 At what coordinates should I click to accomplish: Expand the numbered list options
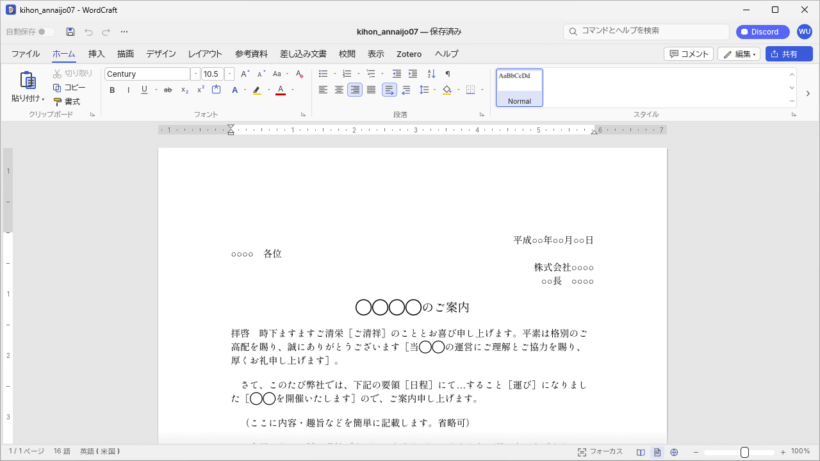(358, 74)
